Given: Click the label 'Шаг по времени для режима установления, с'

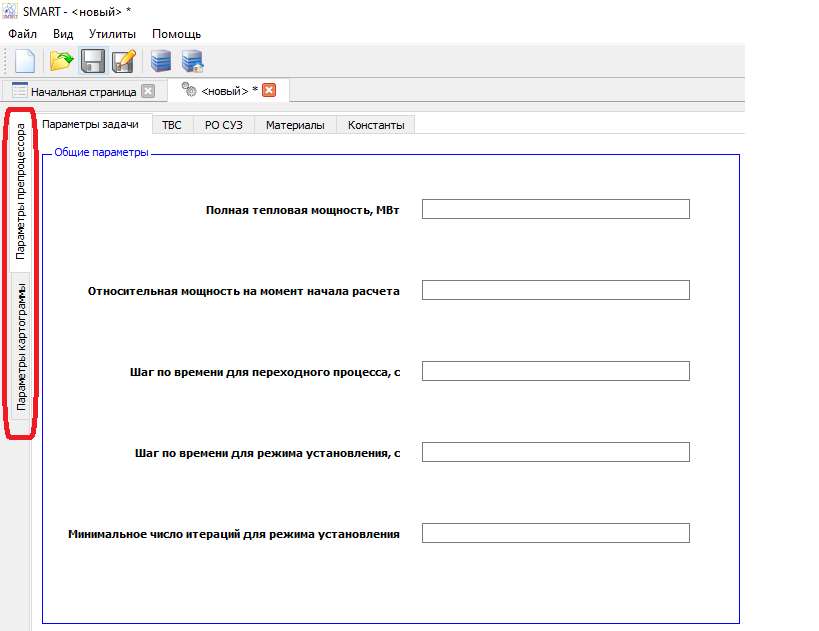Looking at the screenshot, I should 267,453.
